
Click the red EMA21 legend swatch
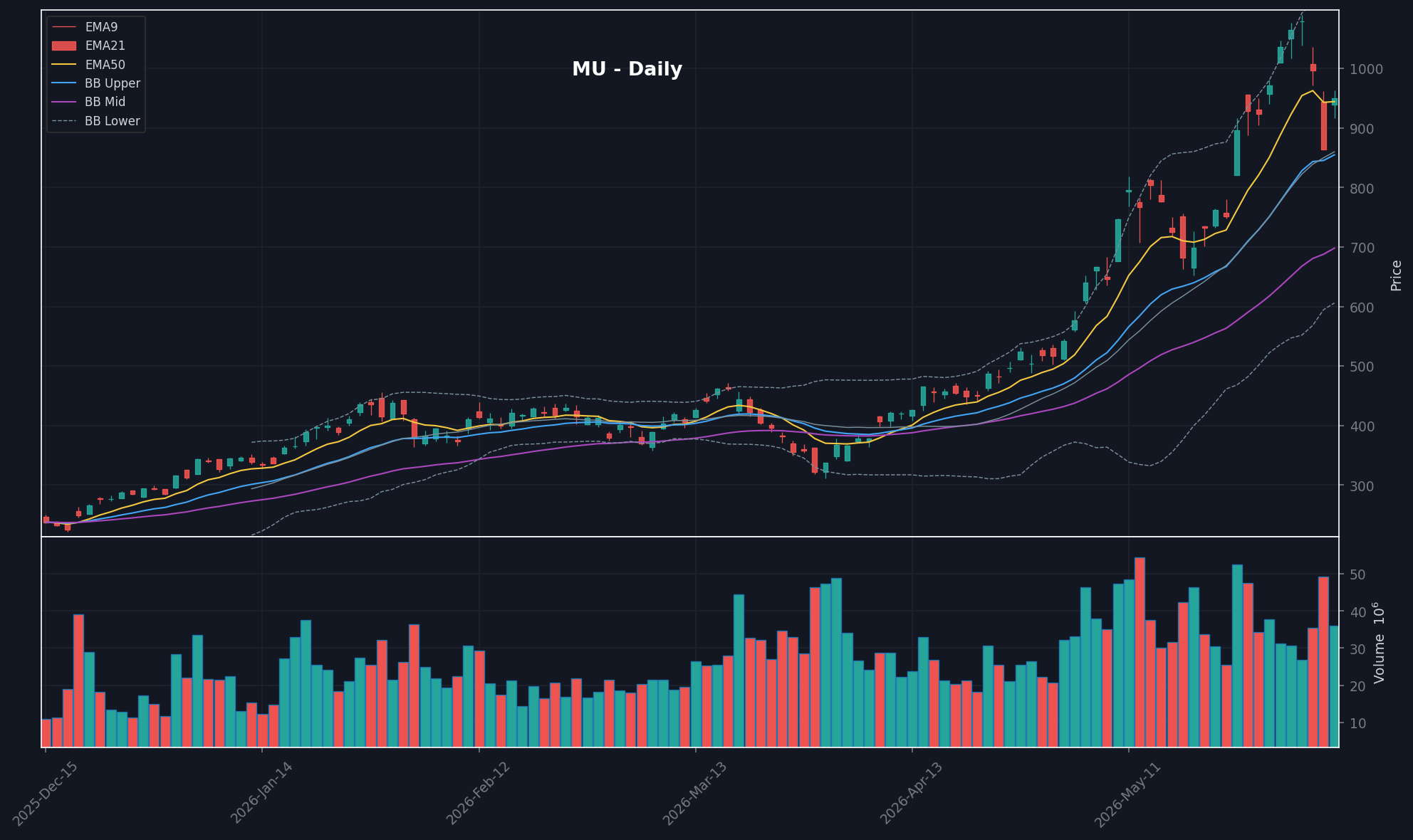64,46
